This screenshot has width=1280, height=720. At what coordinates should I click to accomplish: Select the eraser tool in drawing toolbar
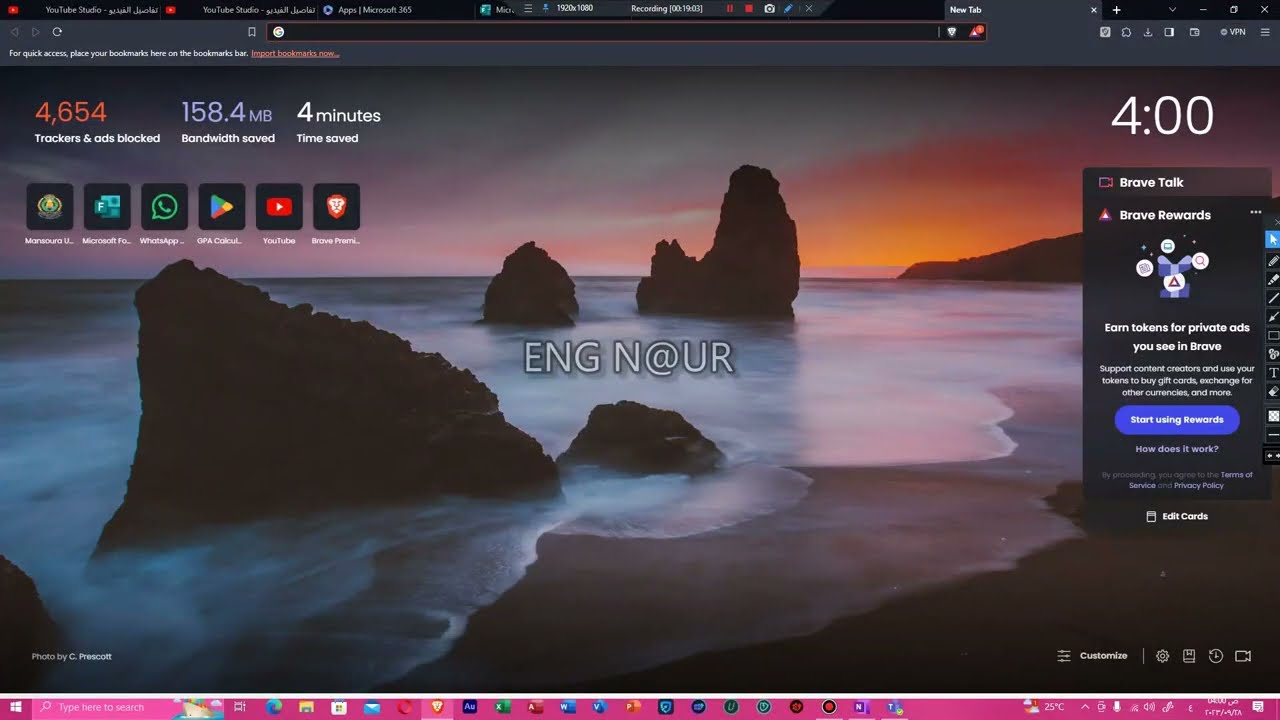(x=1273, y=392)
